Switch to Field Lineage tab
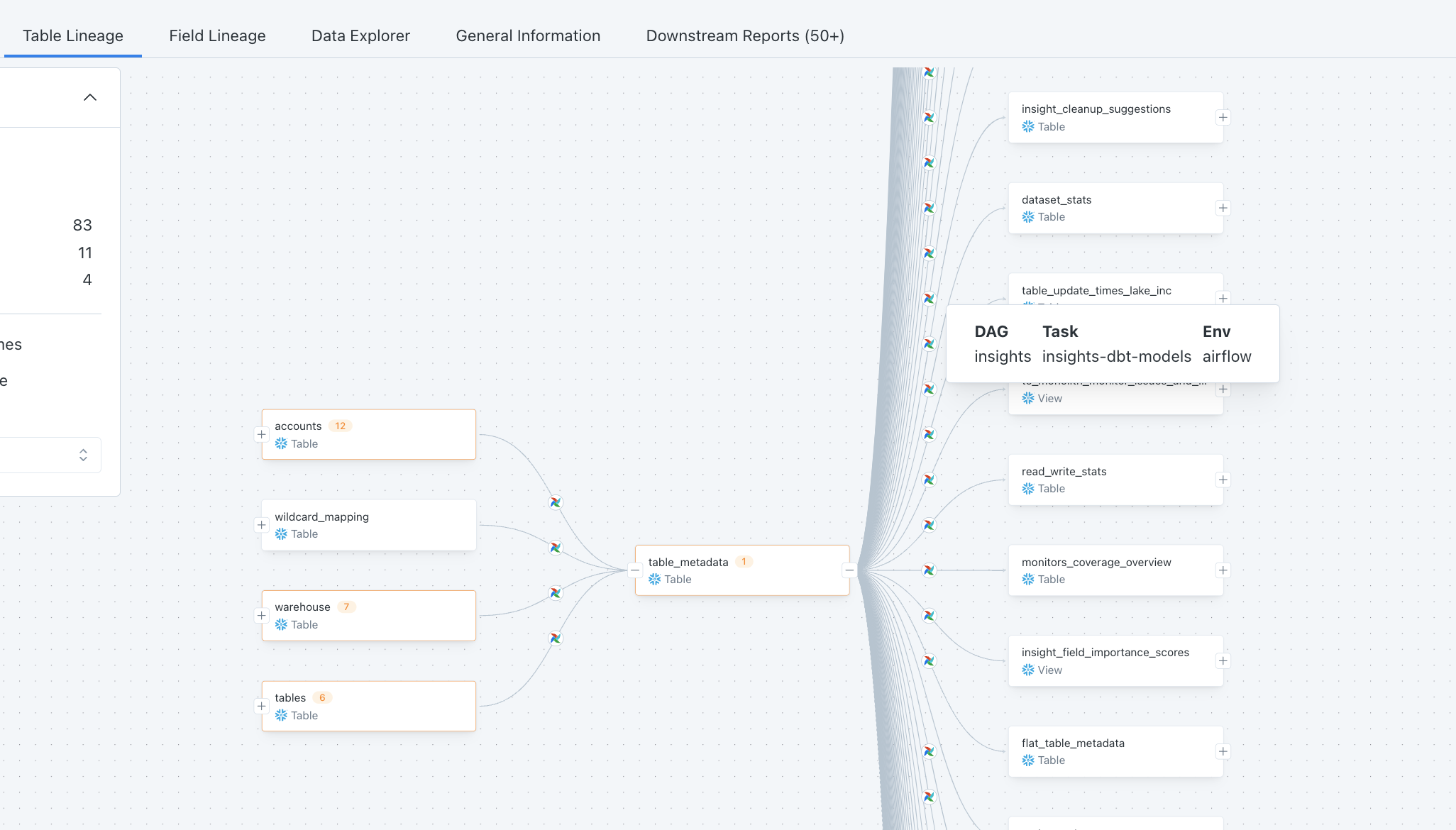Viewport: 1456px width, 830px height. pos(217,36)
